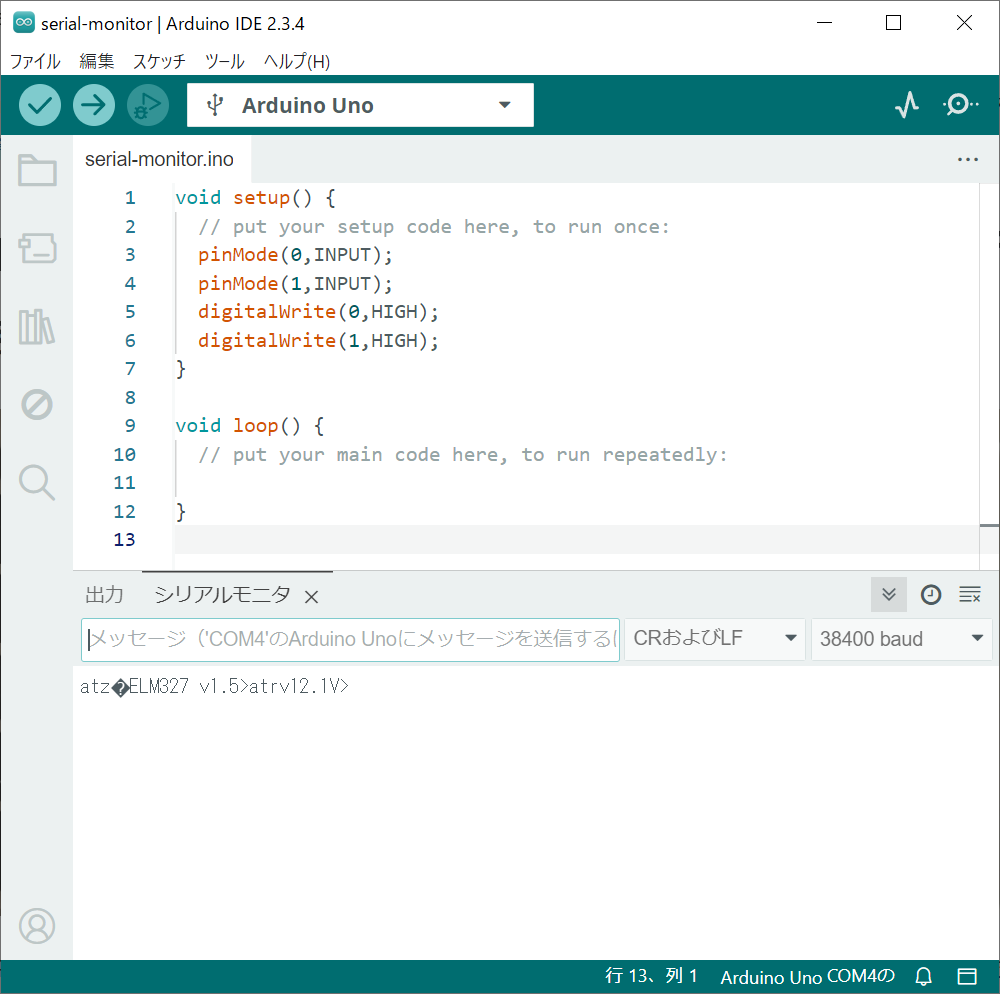Start debugging with the bug-play button
This screenshot has height=994, width=1000.
(x=148, y=105)
